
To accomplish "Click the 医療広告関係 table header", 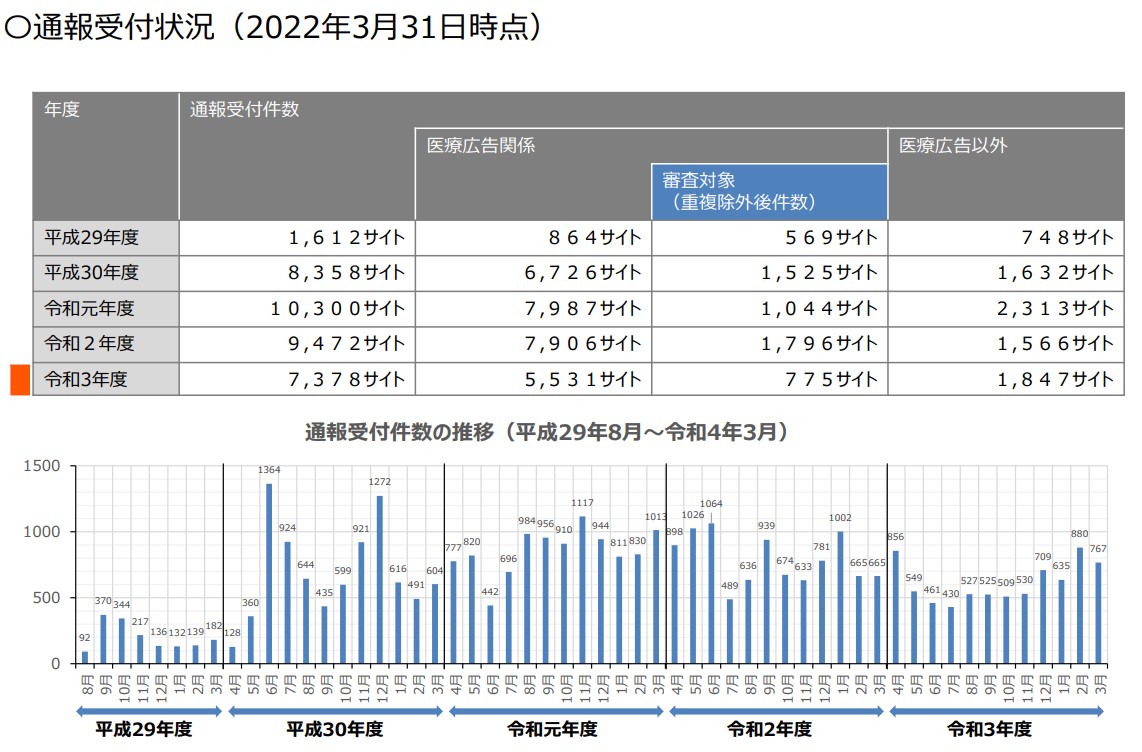I will 650,146.
